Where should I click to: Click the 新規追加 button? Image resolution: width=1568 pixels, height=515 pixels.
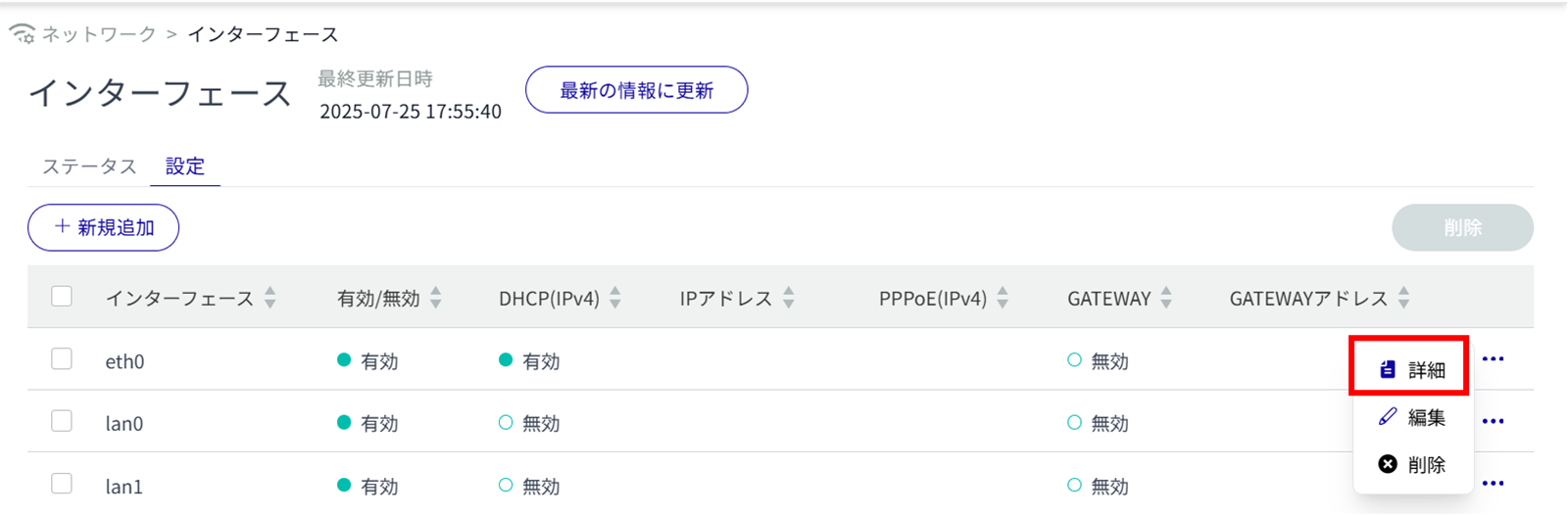[104, 227]
